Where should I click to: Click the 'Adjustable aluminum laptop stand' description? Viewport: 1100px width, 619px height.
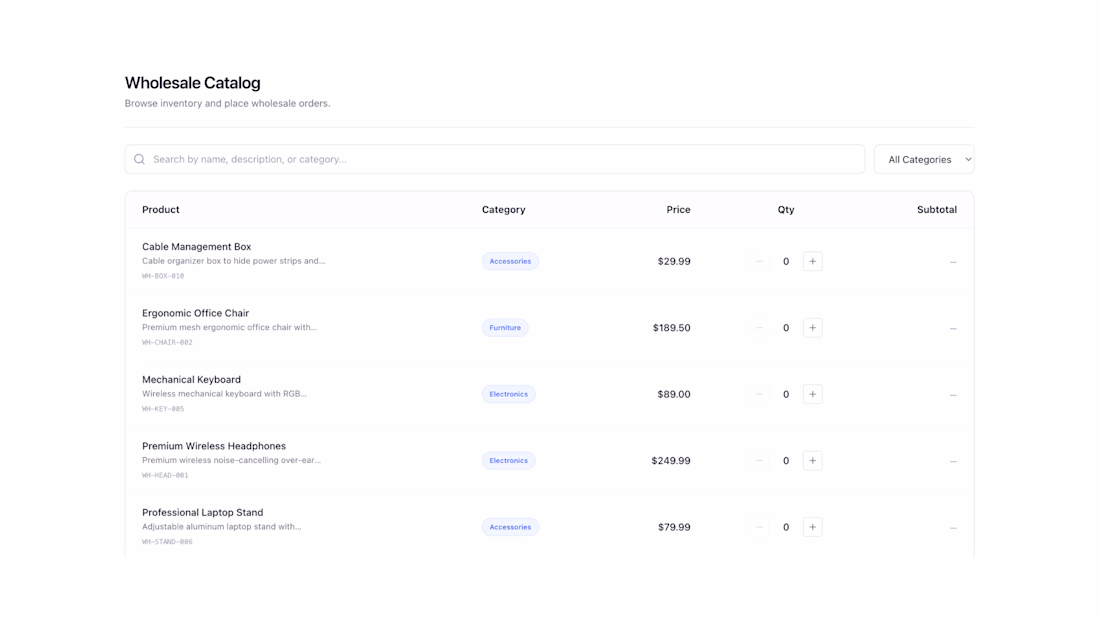click(222, 526)
